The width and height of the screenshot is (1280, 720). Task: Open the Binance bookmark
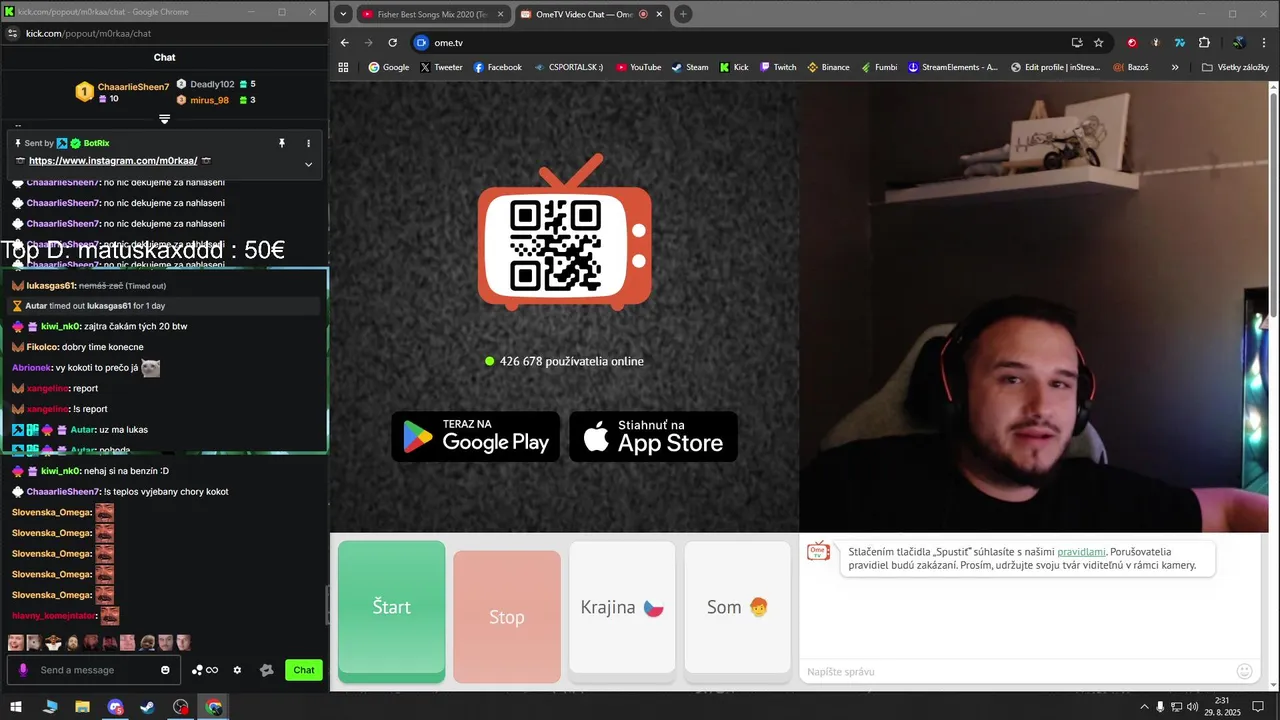(x=828, y=67)
